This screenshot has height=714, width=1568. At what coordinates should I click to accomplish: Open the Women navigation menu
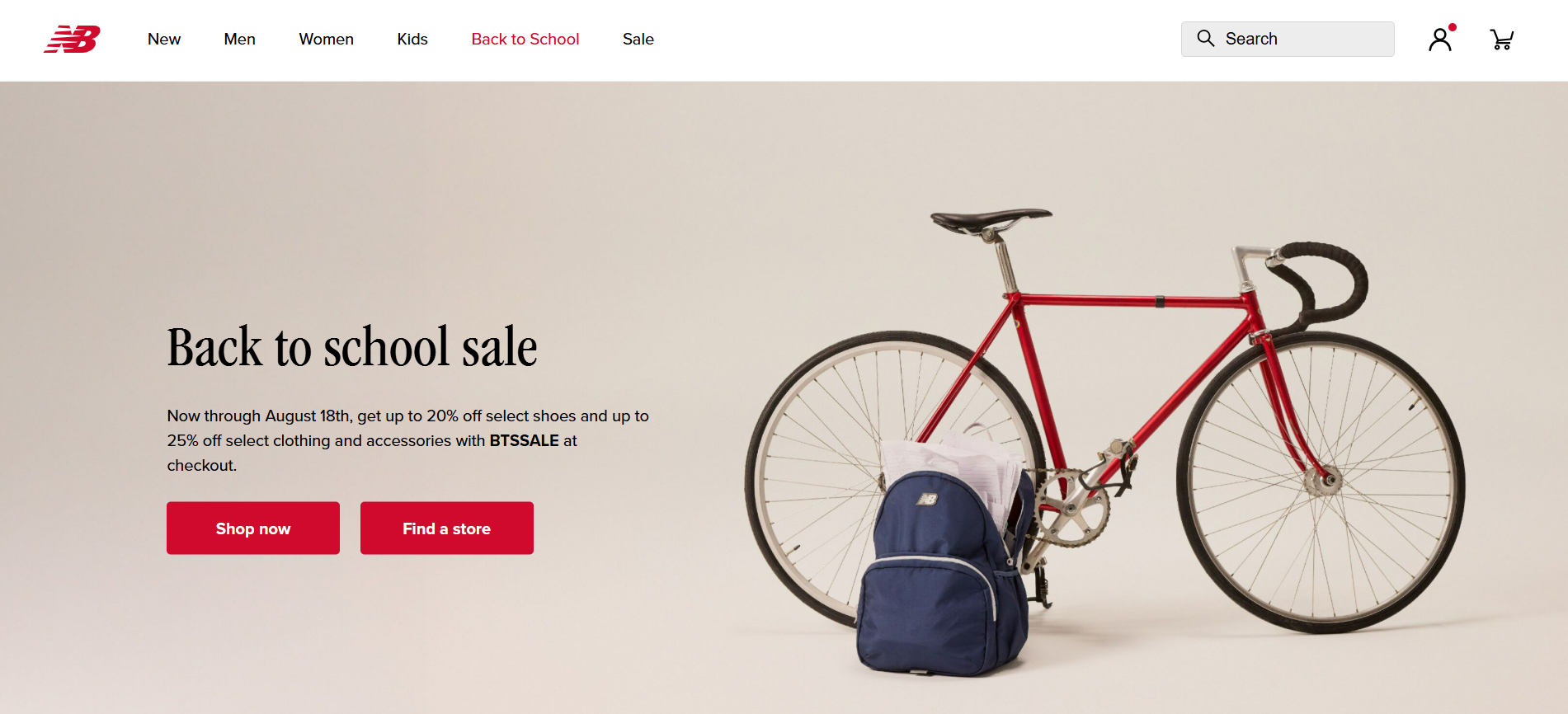click(327, 39)
